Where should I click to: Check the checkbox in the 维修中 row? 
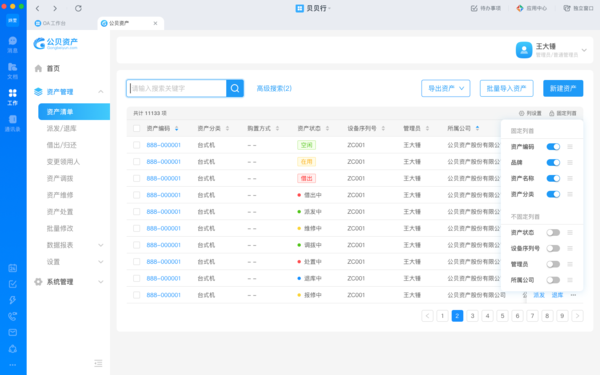(x=137, y=228)
